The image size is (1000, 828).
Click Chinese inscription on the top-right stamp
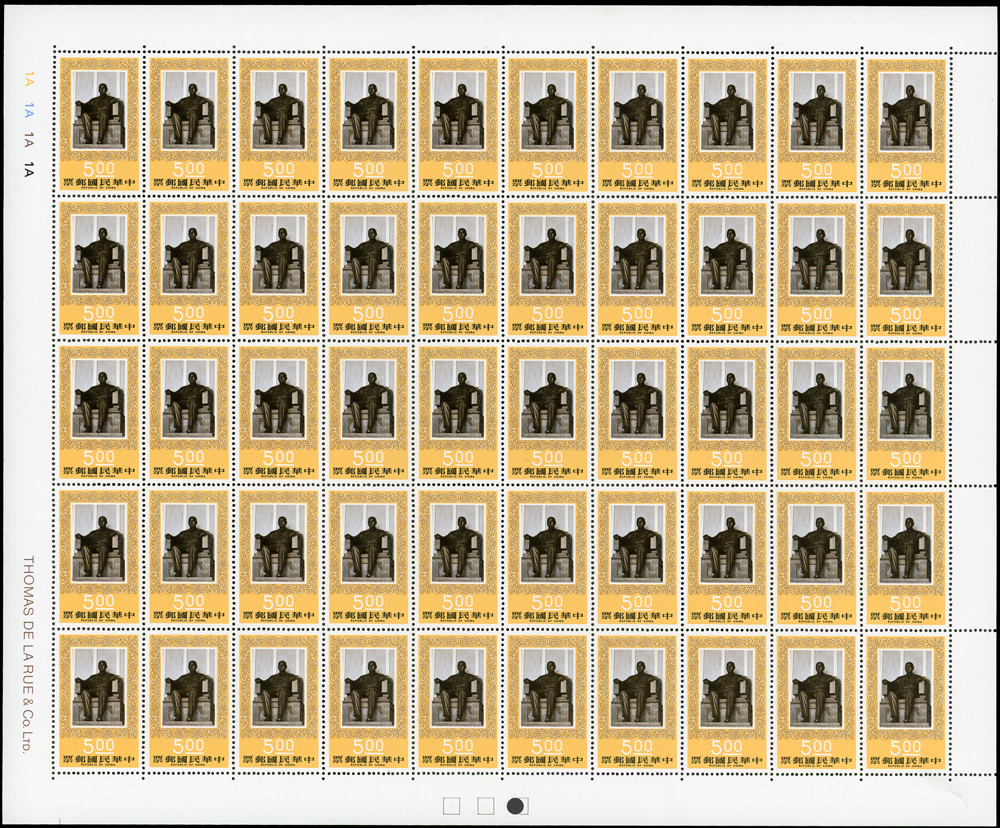pos(906,185)
